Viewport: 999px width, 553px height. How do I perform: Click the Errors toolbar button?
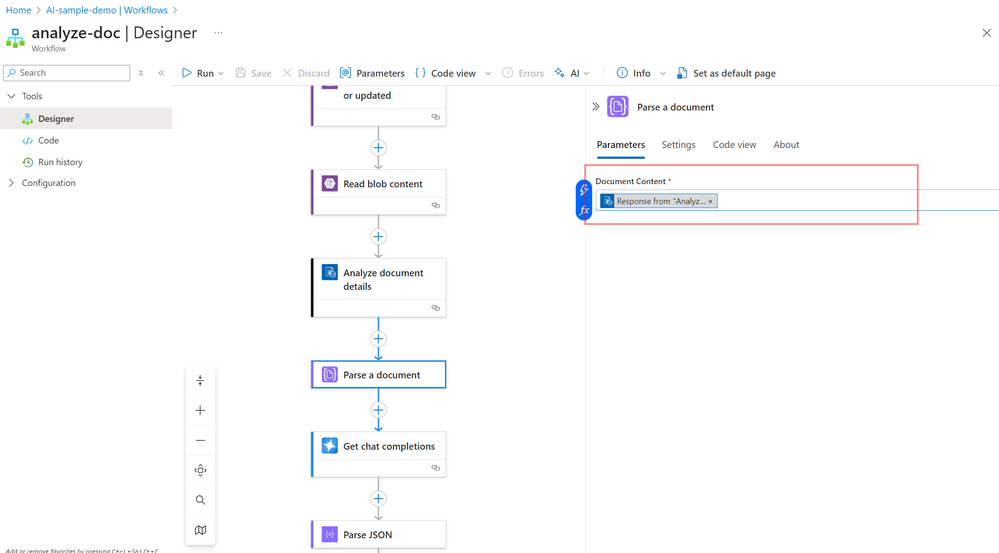click(523, 73)
